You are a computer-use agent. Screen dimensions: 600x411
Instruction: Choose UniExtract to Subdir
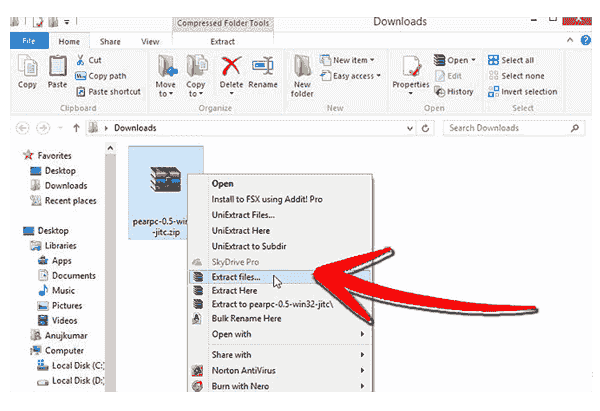[x=280, y=246]
